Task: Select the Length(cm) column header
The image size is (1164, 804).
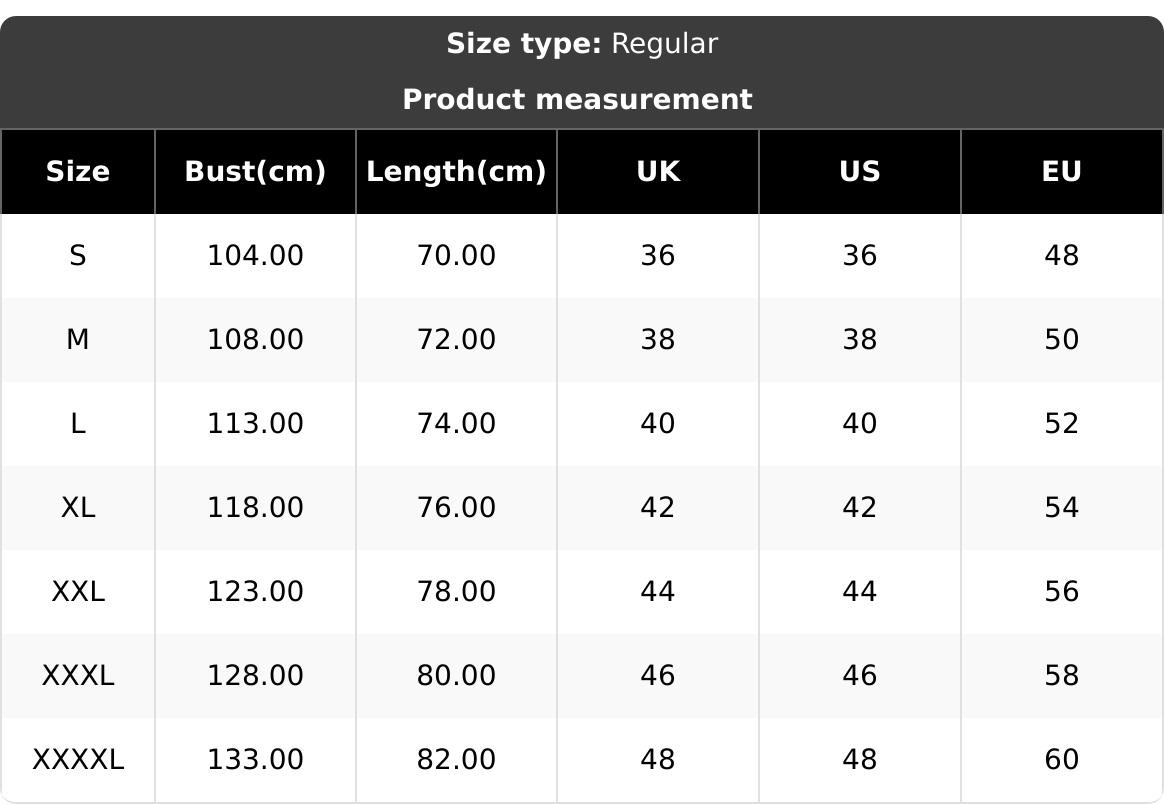Action: click(x=456, y=172)
